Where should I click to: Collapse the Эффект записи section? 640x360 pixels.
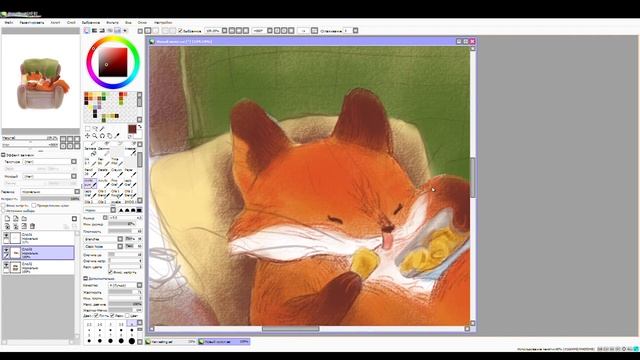(3, 155)
